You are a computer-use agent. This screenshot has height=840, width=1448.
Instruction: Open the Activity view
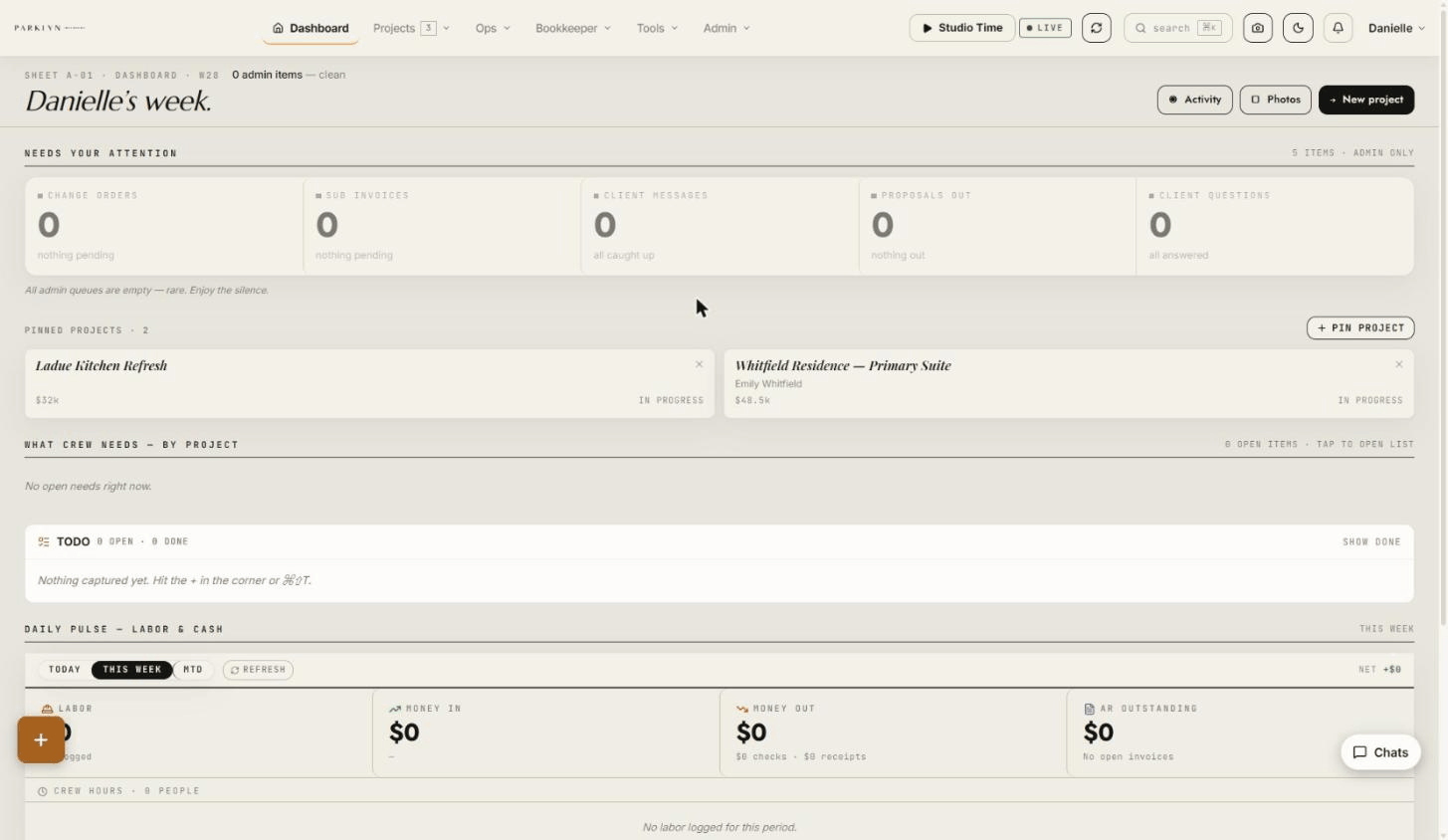tap(1195, 100)
